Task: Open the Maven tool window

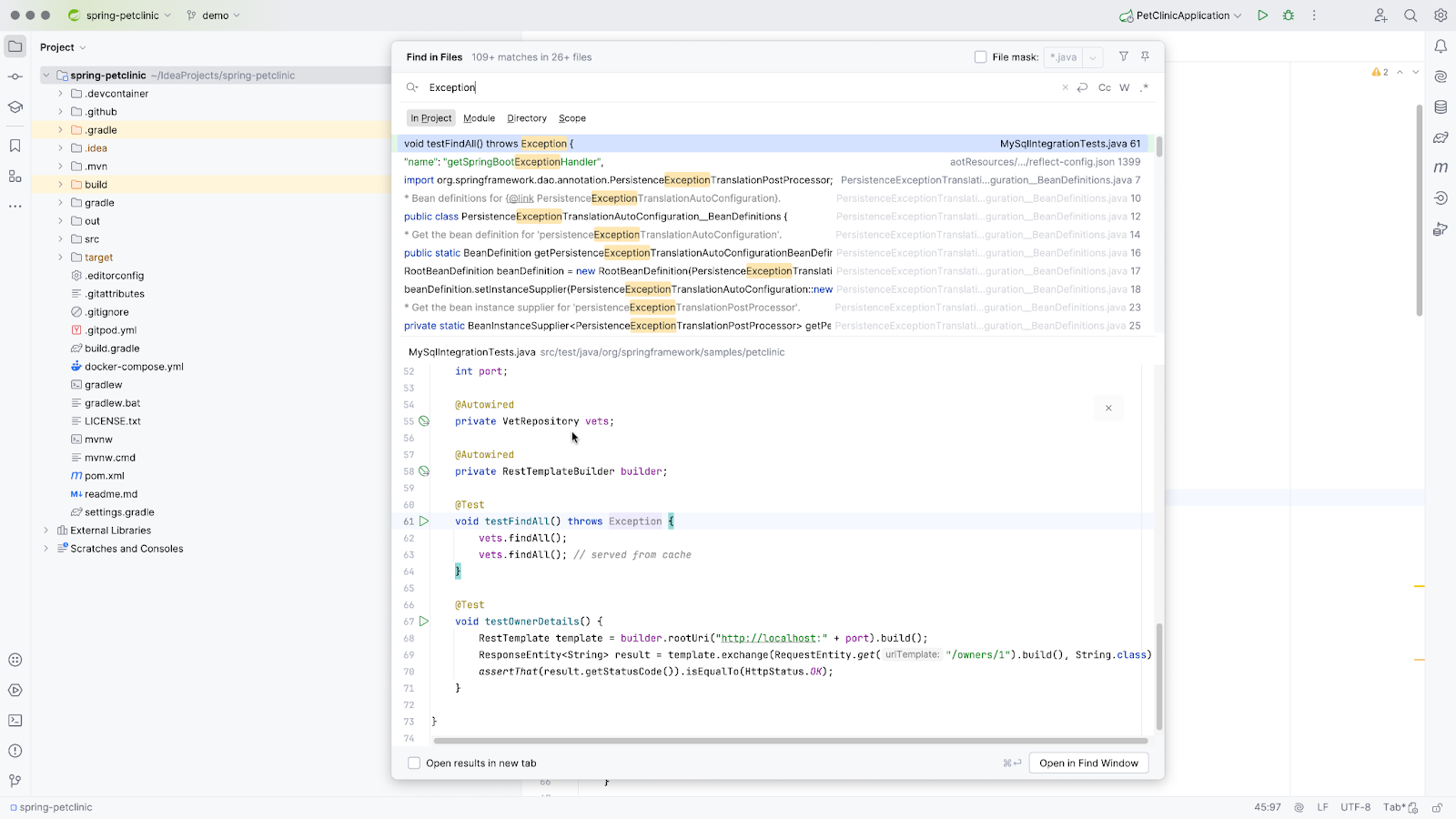Action: 1441,167
